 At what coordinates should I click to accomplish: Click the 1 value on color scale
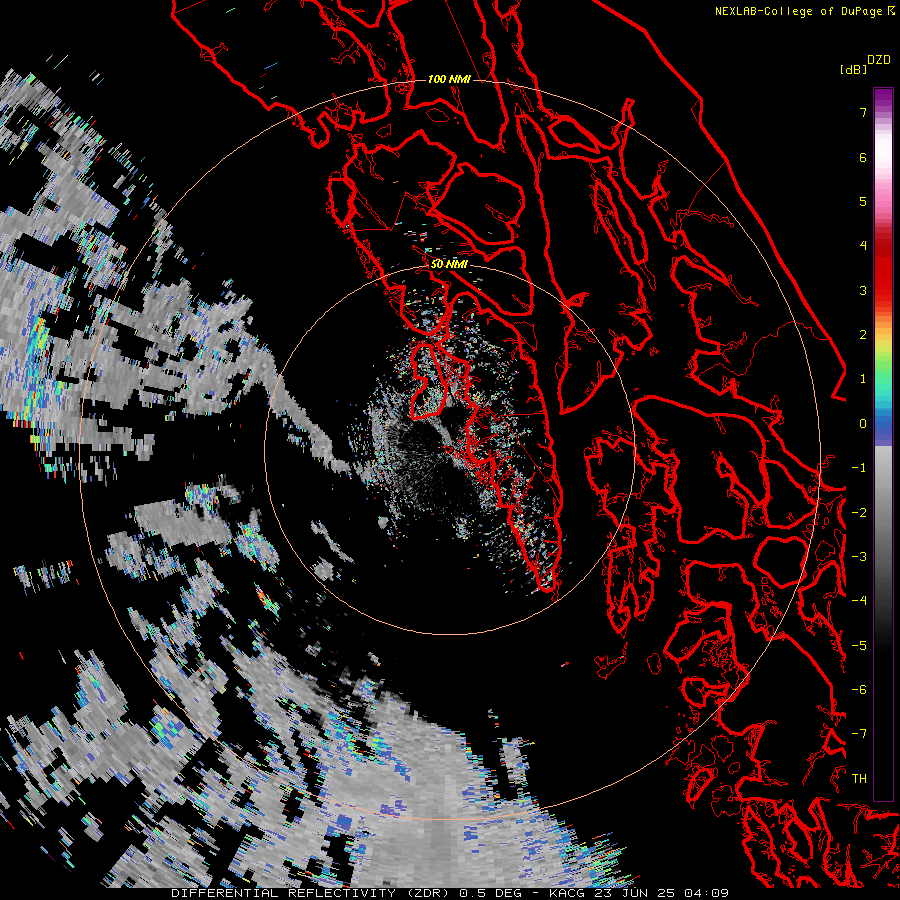pos(863,379)
